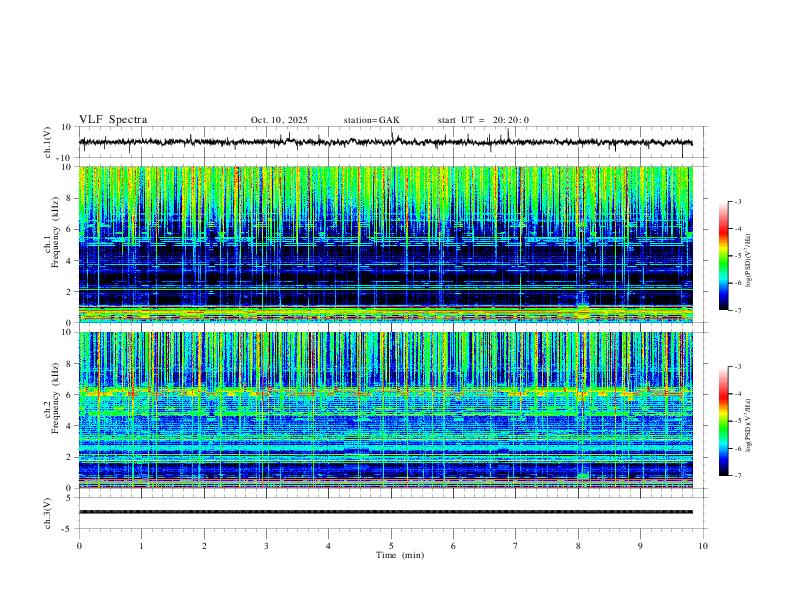Click the ch.1 waveform trace plot
The height and width of the screenshot is (612, 792).
point(385,142)
